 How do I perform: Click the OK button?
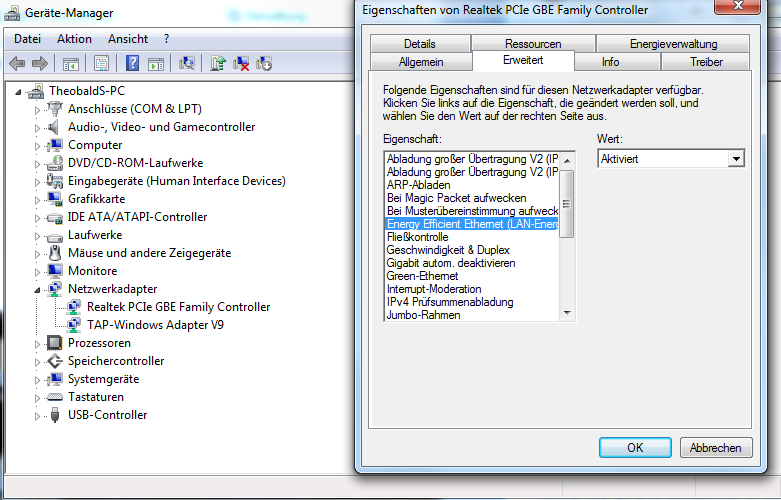(635, 448)
